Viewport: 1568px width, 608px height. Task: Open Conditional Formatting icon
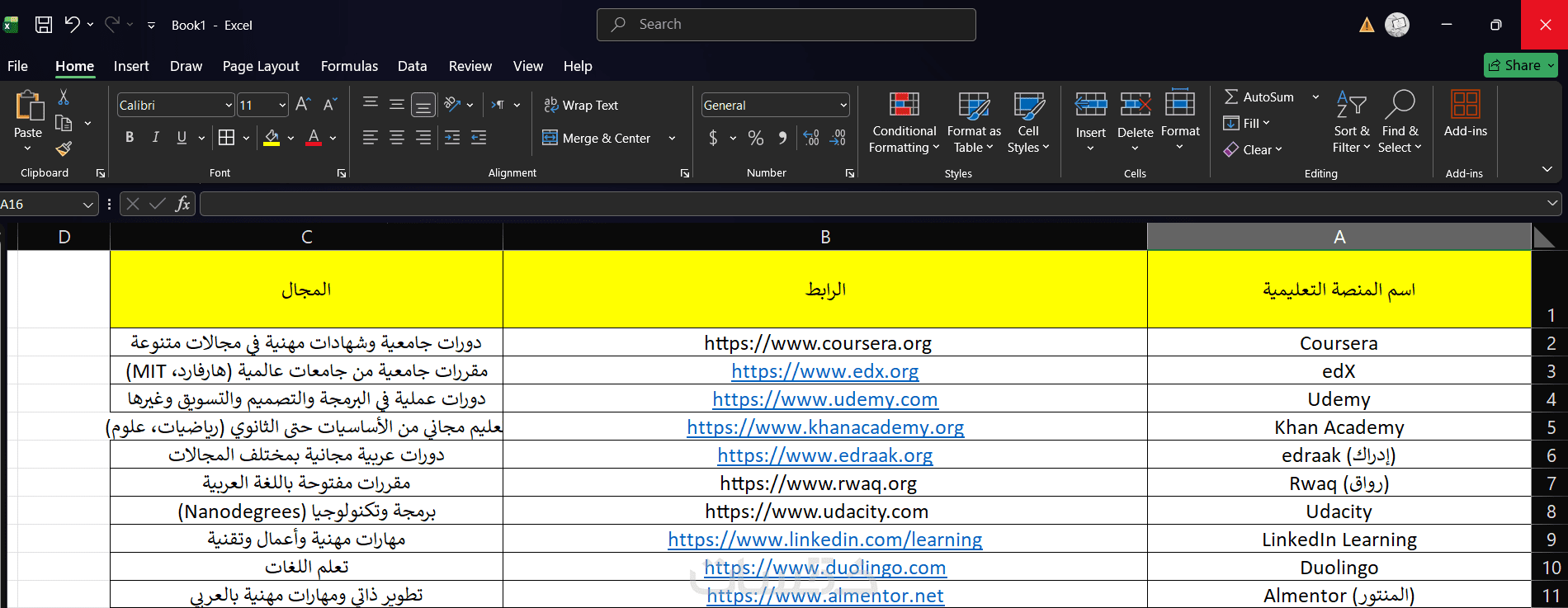point(904,105)
